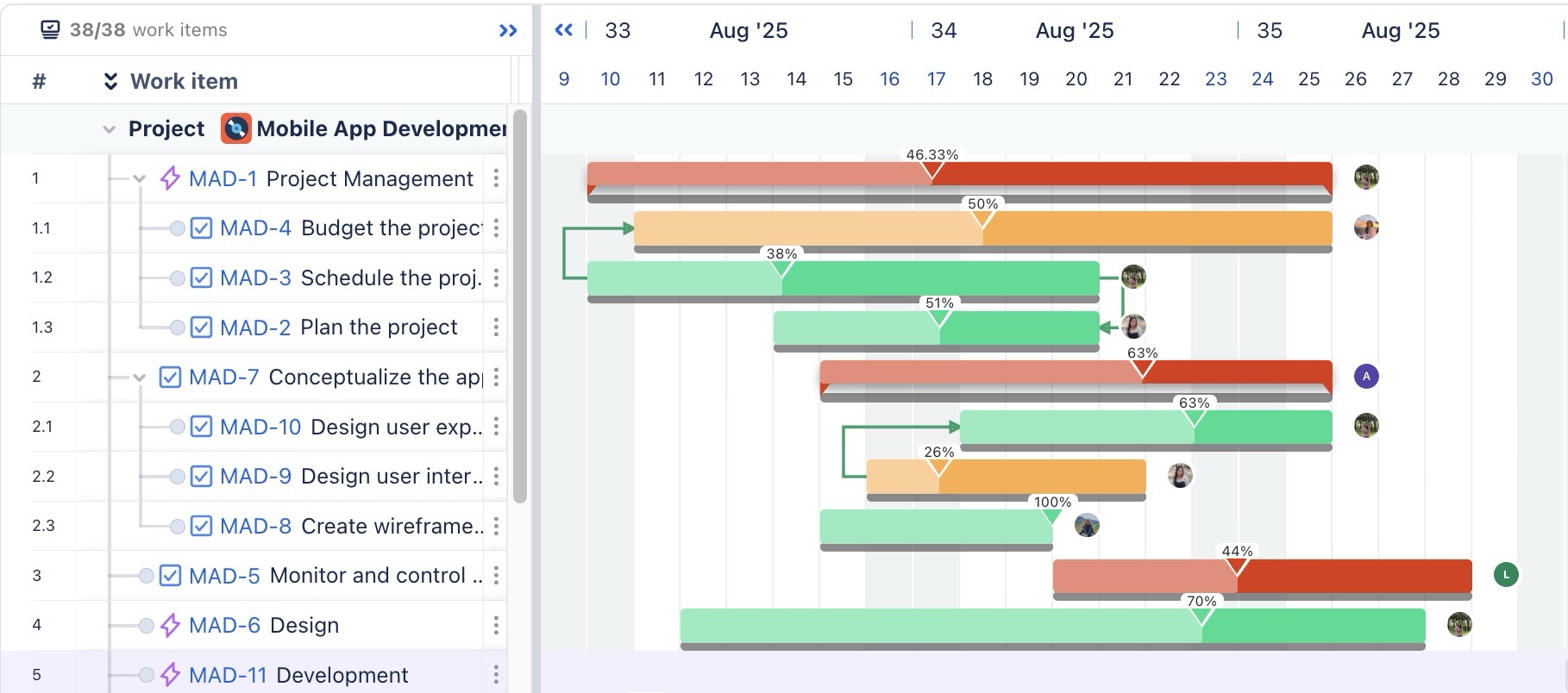Open three-dot menu for MAD-1 Project Management
This screenshot has width=1568, height=693.
point(496,178)
